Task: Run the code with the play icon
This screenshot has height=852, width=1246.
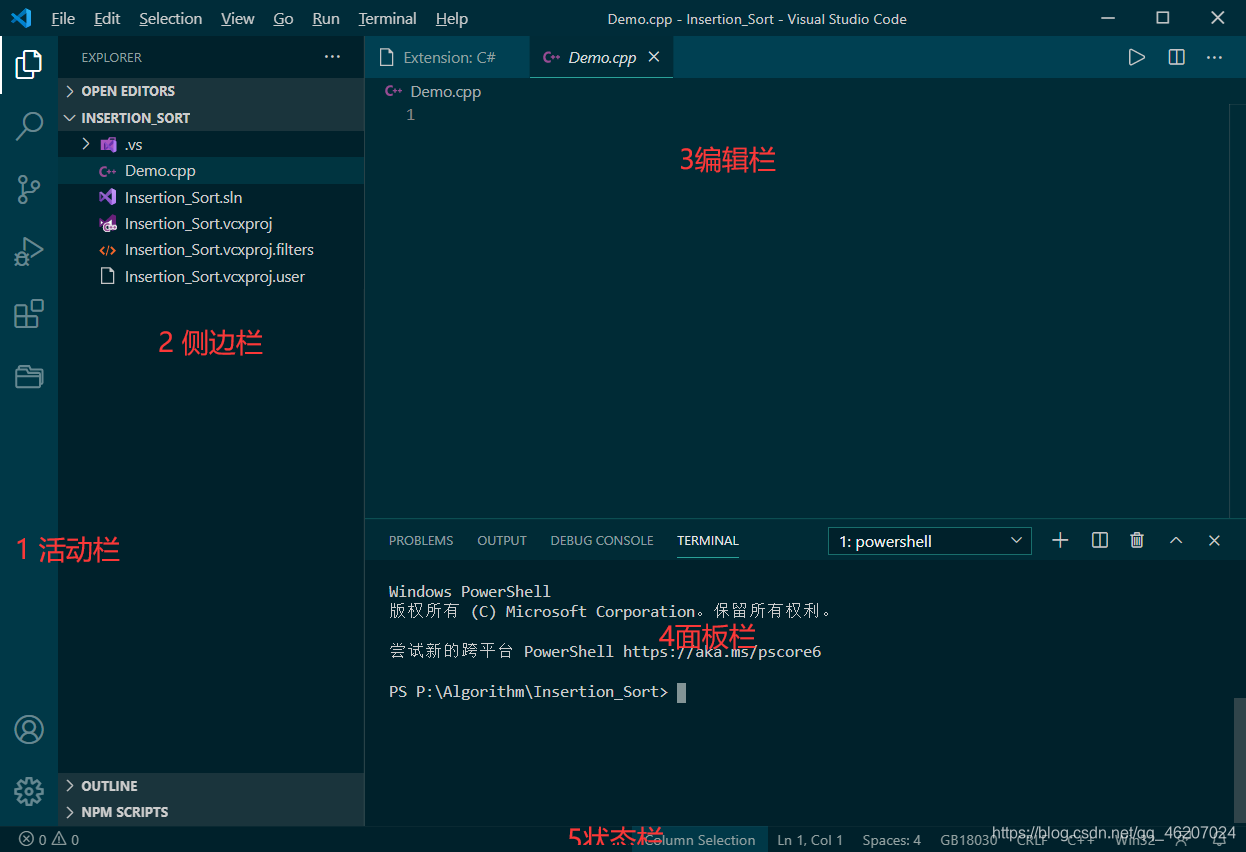Action: (x=1137, y=57)
